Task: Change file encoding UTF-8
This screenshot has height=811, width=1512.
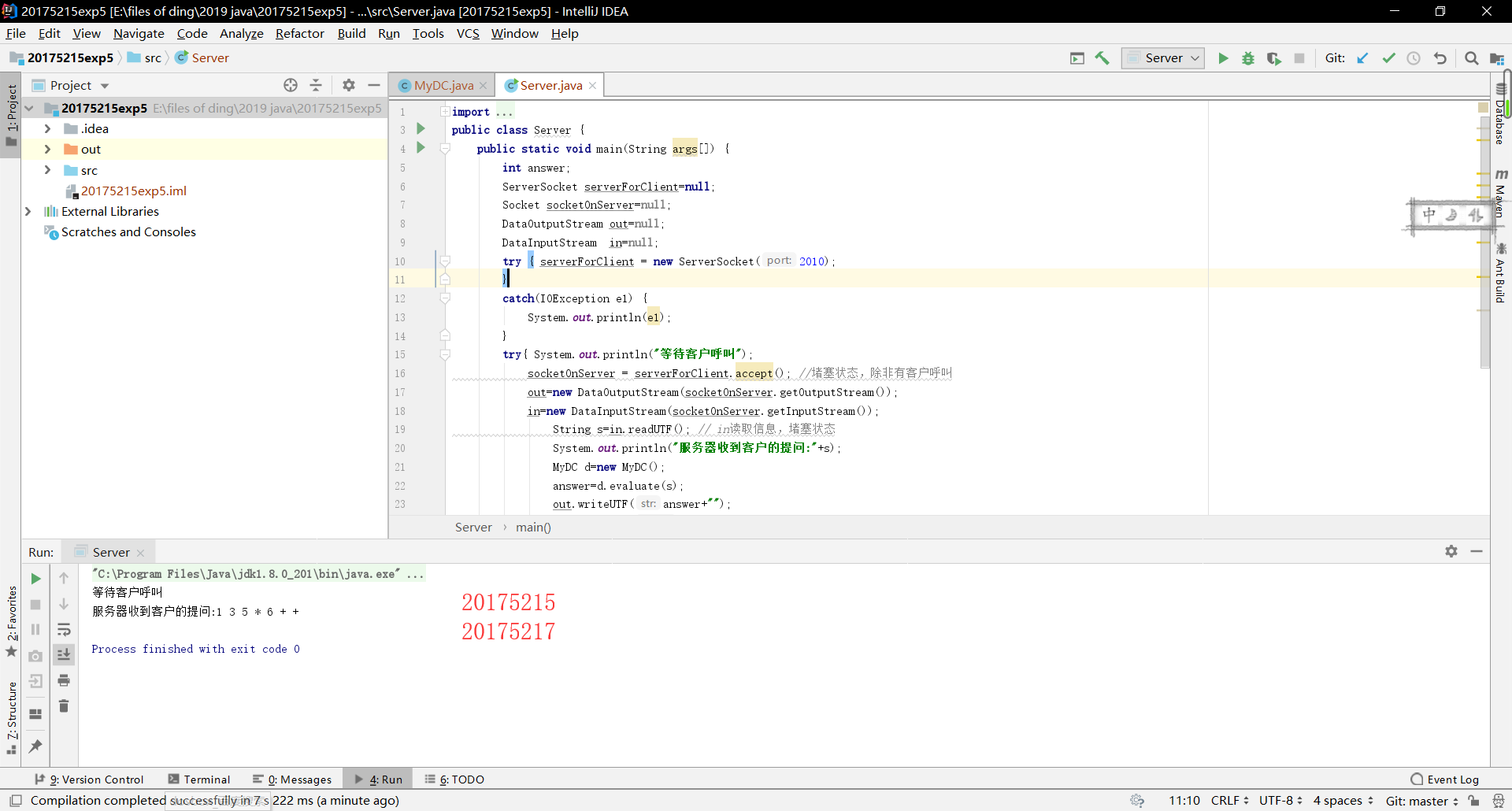Action: [1280, 800]
